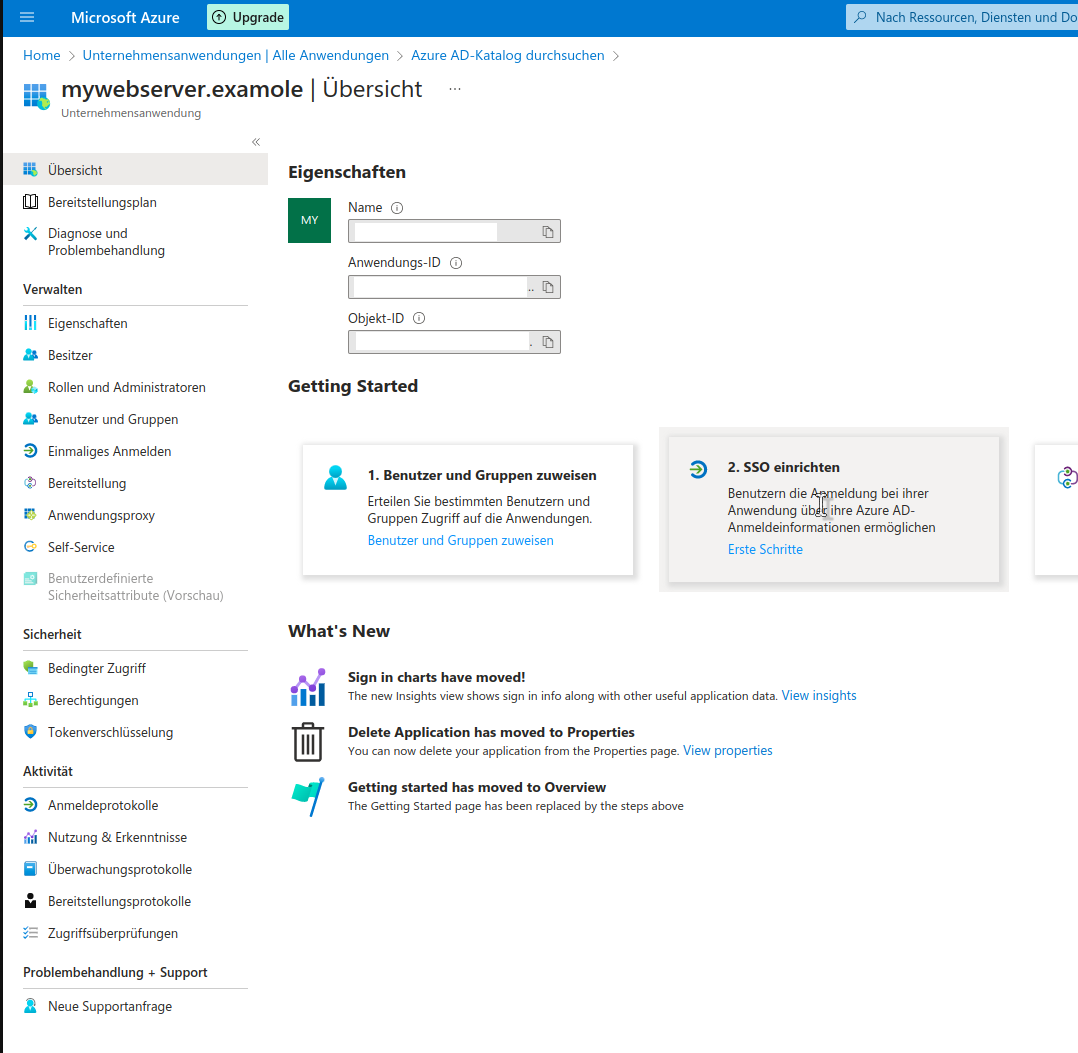Image resolution: width=1078 pixels, height=1053 pixels.
Task: Click the application grid icon beside title
Action: point(36,96)
